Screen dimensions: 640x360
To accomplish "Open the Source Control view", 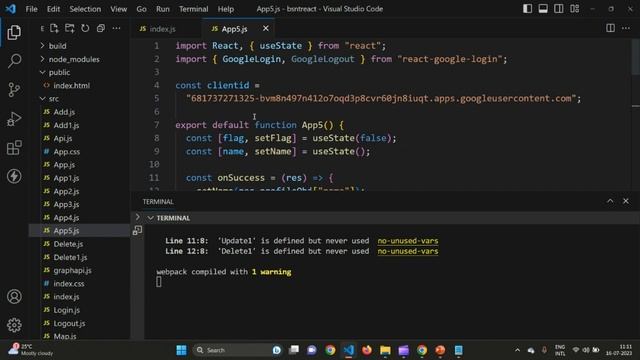I will coord(14,90).
